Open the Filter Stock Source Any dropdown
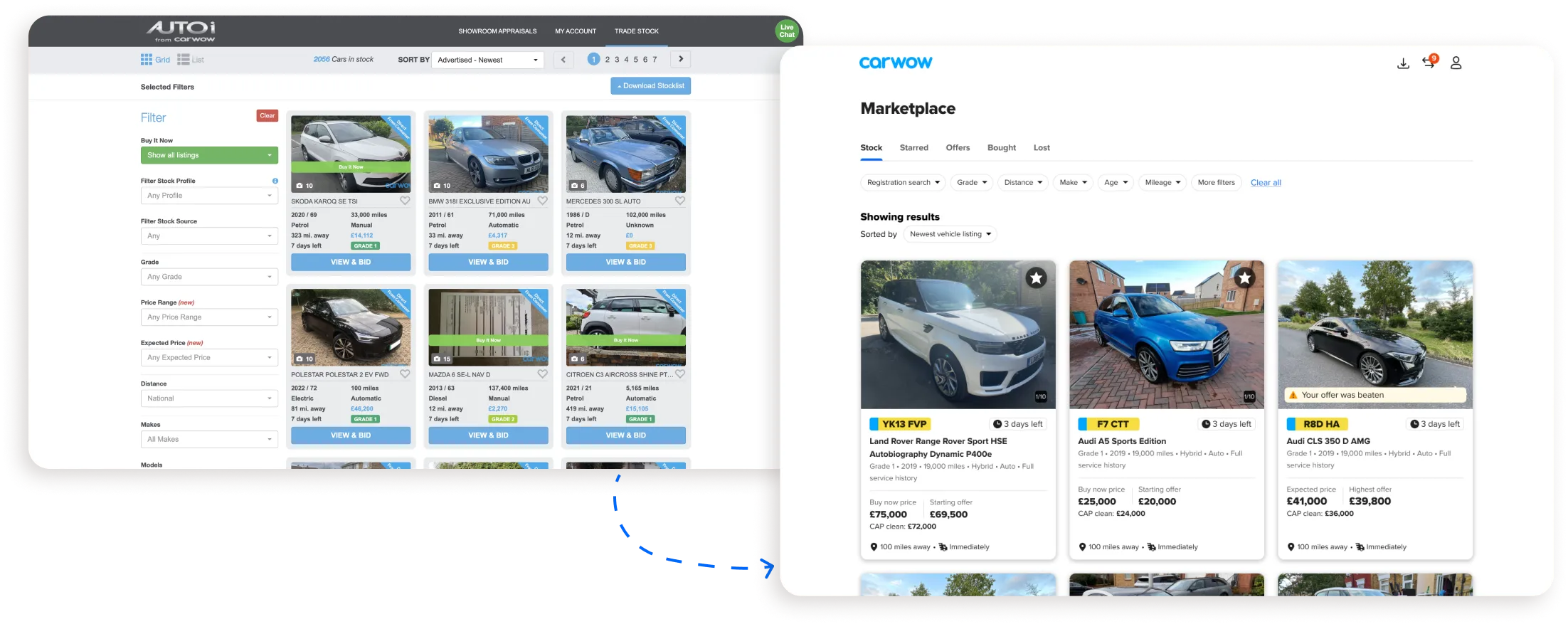The width and height of the screenshot is (1568, 624). pyautogui.click(x=209, y=236)
